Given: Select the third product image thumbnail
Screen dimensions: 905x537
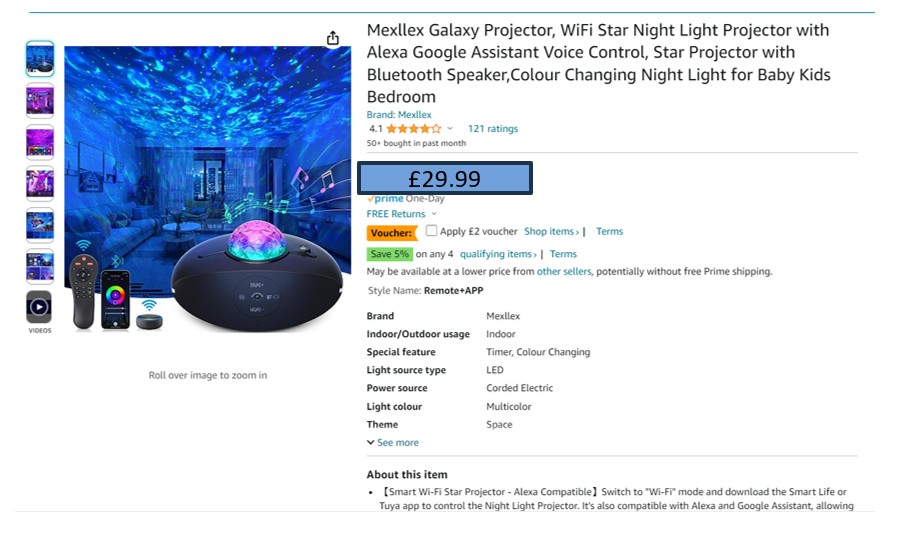Looking at the screenshot, I should coord(39,142).
